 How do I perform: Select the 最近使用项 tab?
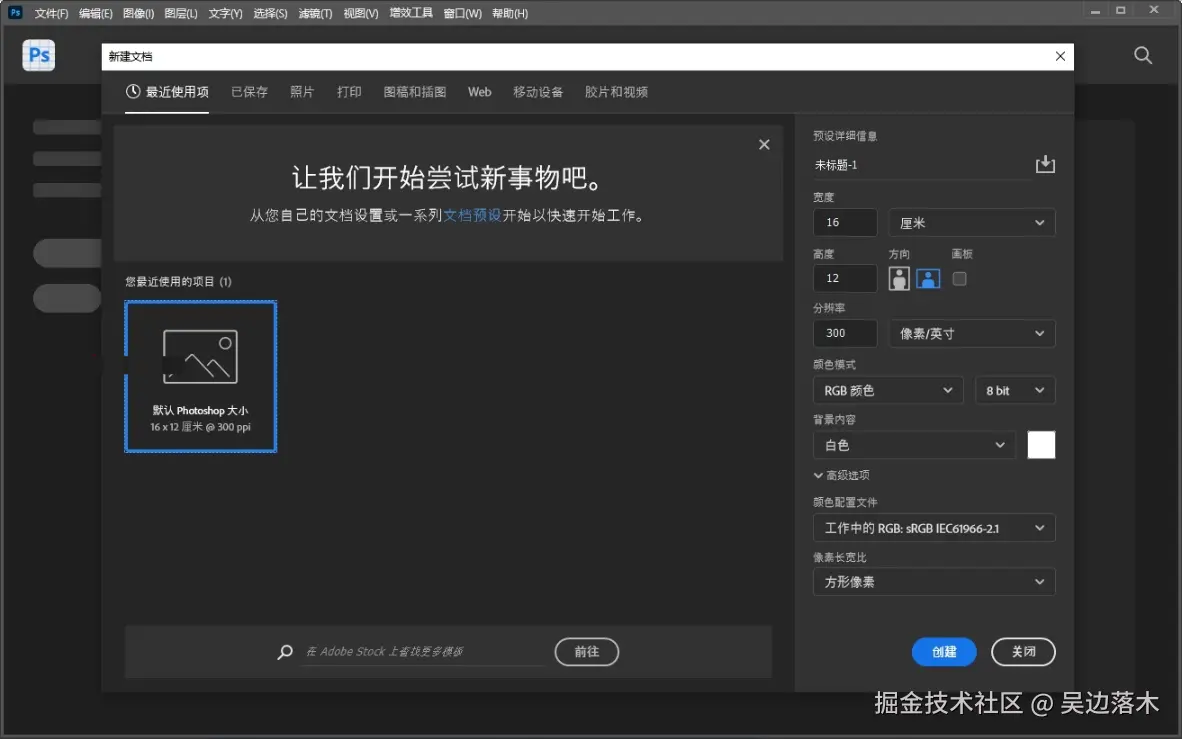(167, 92)
